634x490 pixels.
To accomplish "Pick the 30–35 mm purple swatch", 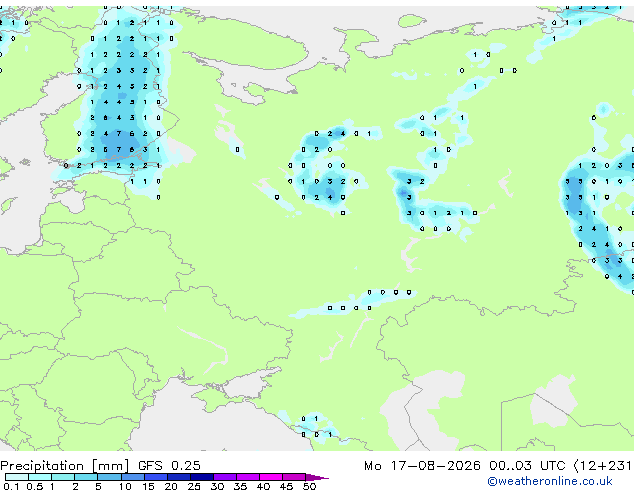I will pyautogui.click(x=224, y=477).
